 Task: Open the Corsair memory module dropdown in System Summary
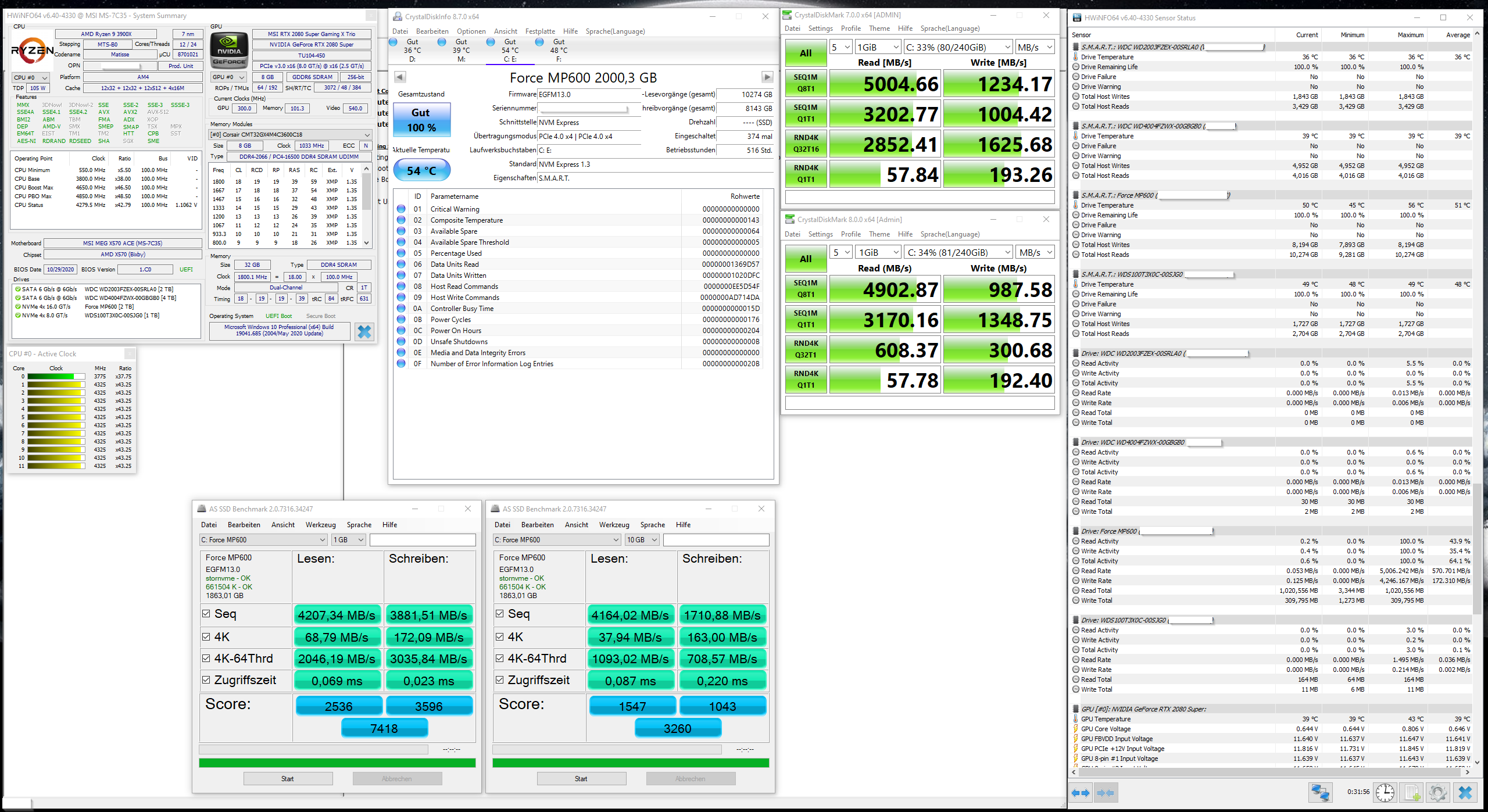290,134
